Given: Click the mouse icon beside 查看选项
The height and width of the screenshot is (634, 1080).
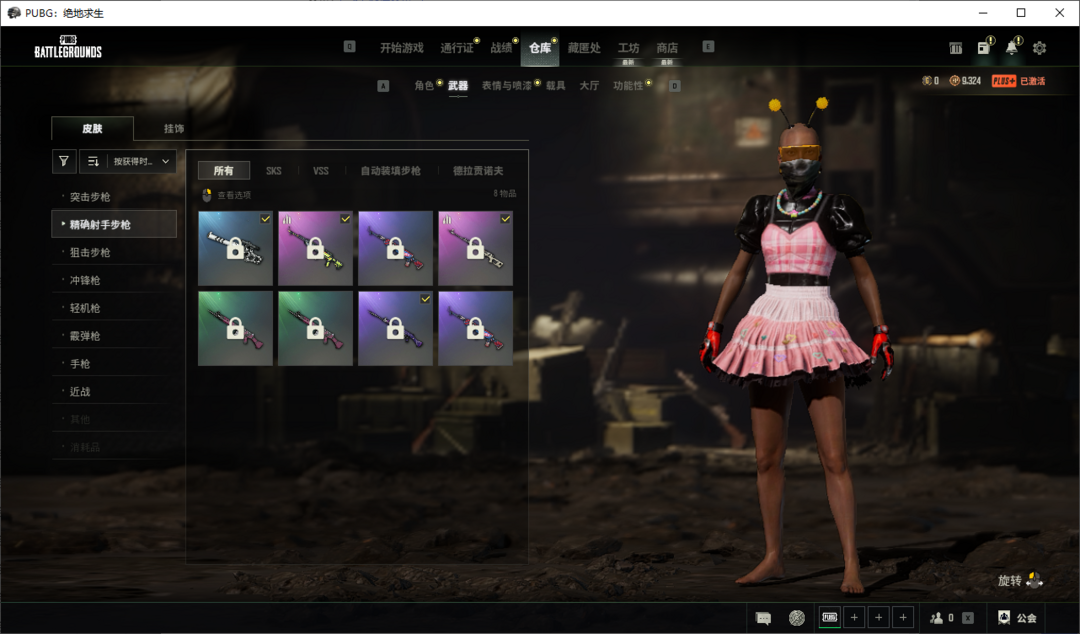Looking at the screenshot, I should click(207, 195).
